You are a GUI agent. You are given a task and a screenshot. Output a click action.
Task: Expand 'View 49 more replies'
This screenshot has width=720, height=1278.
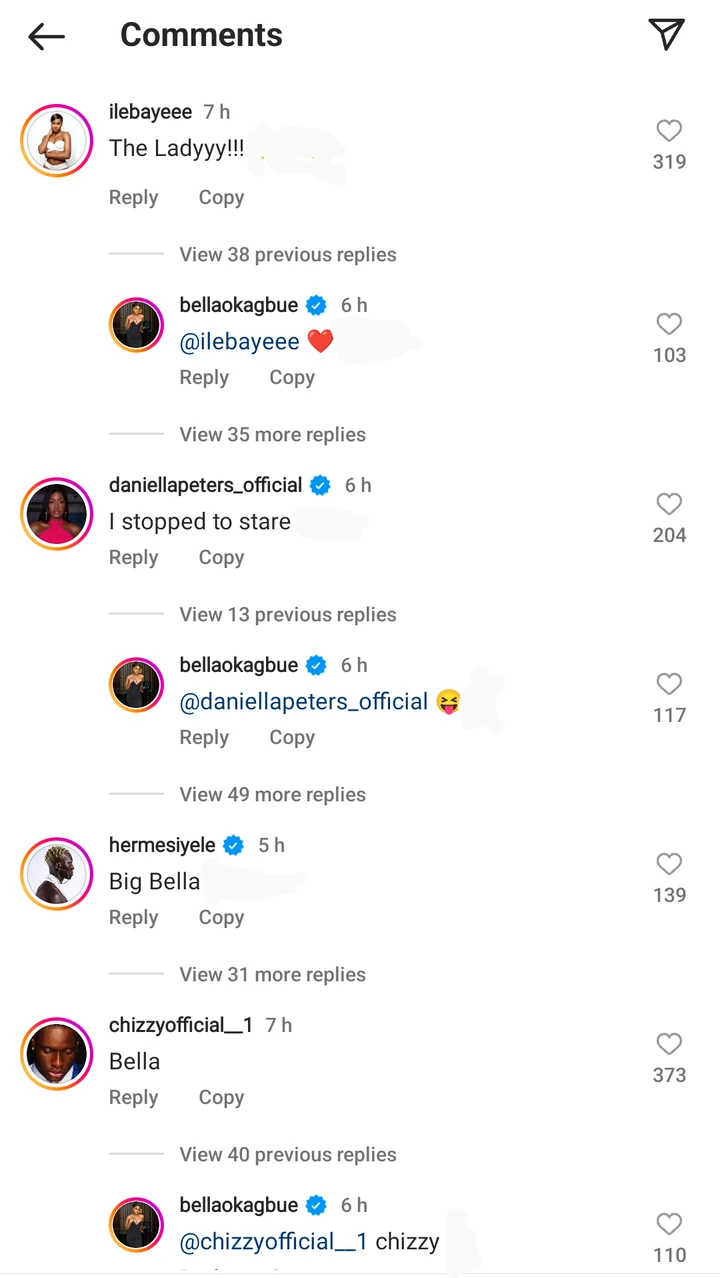272,795
